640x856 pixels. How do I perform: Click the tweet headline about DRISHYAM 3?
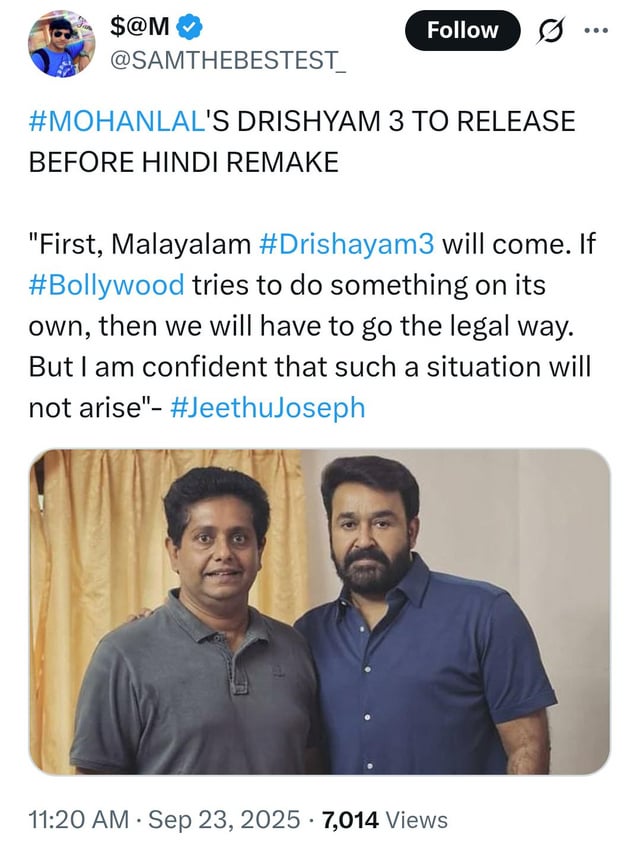coord(302,141)
